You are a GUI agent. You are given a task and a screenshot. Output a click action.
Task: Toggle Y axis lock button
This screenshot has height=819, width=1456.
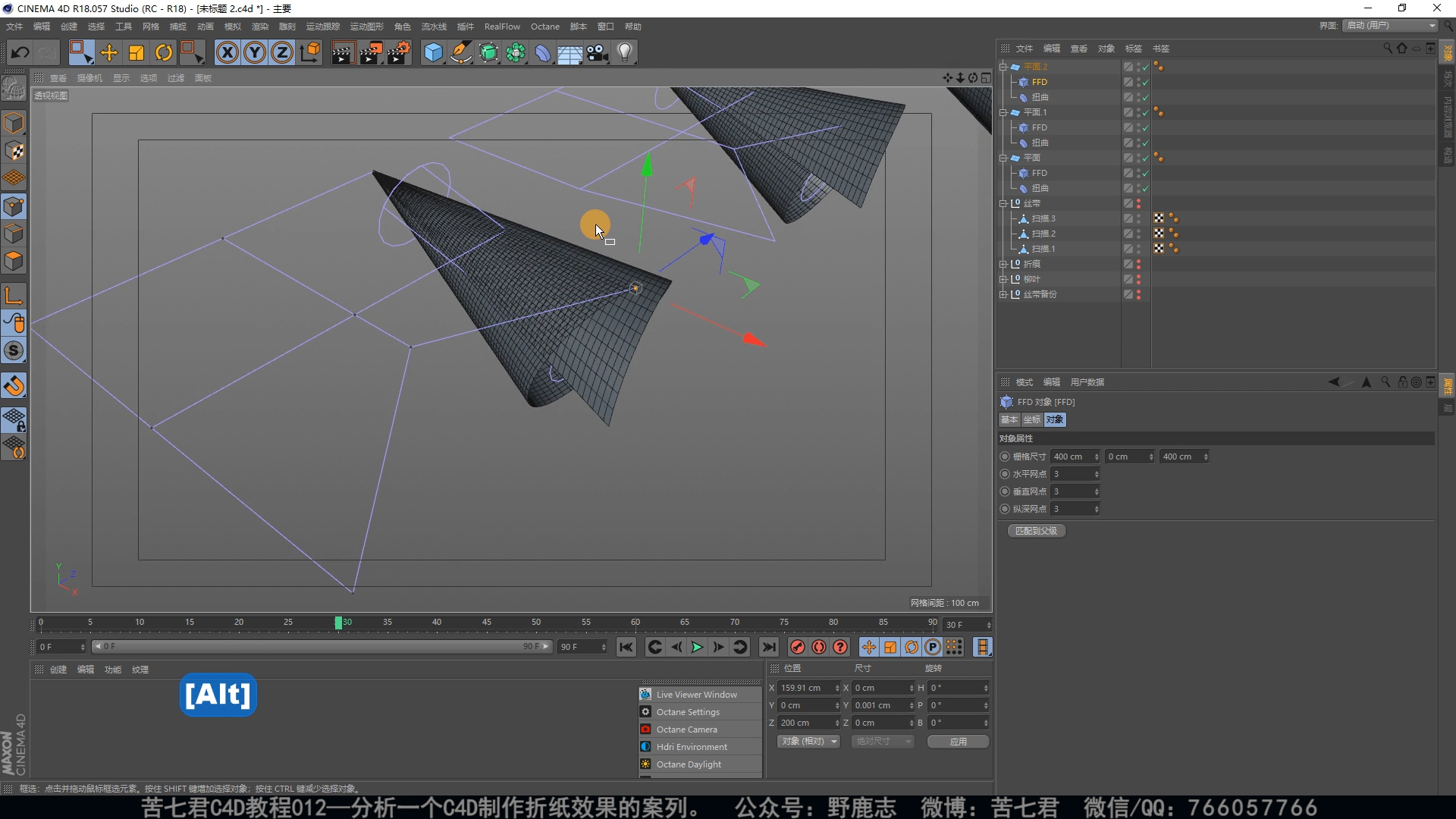(x=255, y=52)
